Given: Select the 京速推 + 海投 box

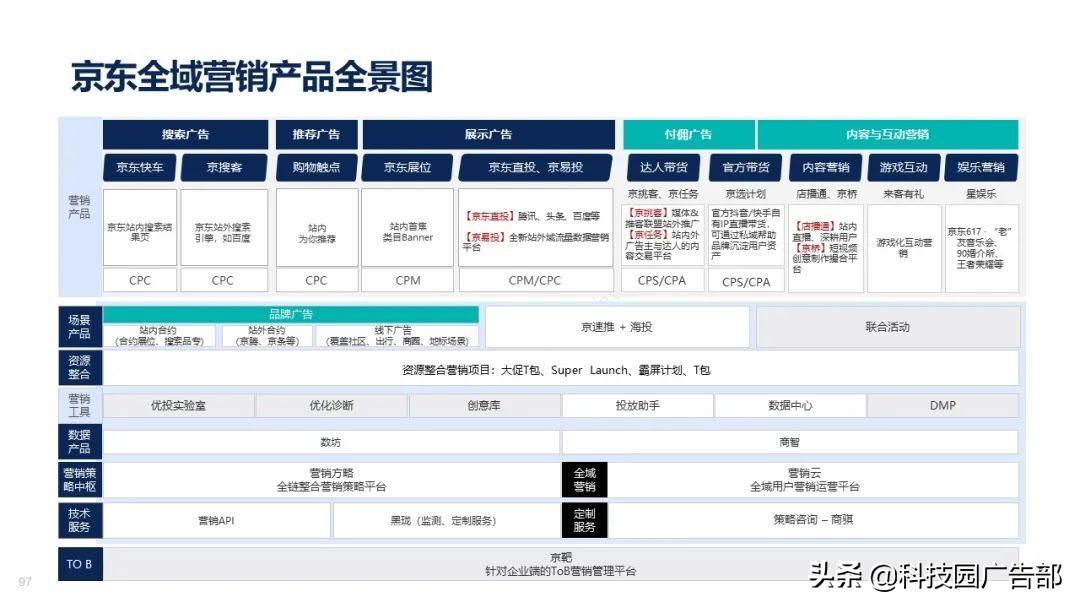Looking at the screenshot, I should pyautogui.click(x=616, y=327).
